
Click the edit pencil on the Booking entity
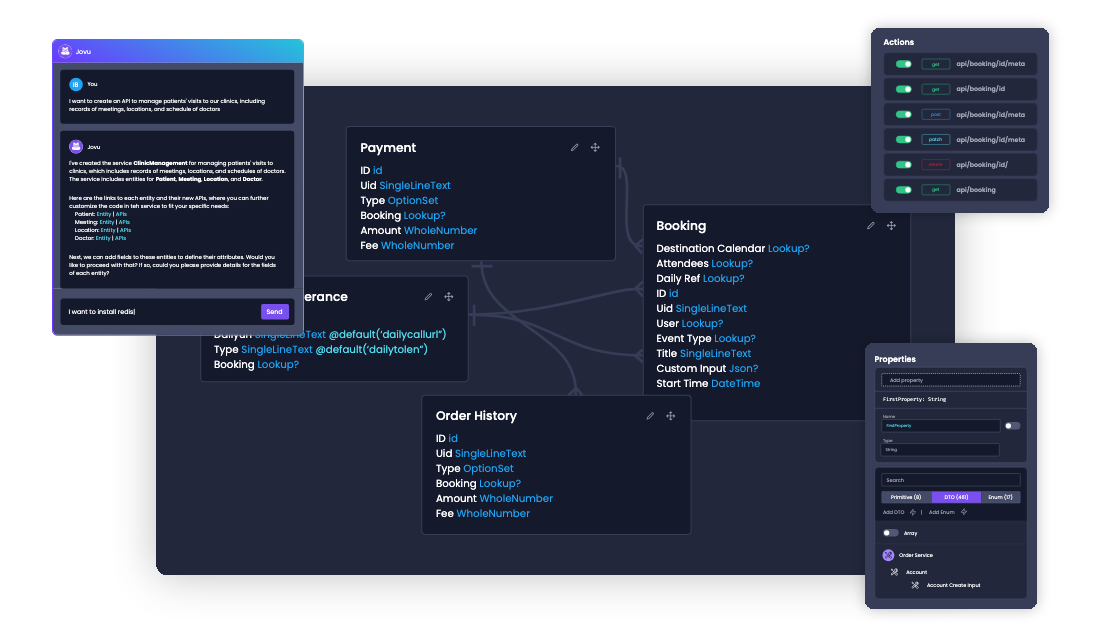[x=870, y=225]
